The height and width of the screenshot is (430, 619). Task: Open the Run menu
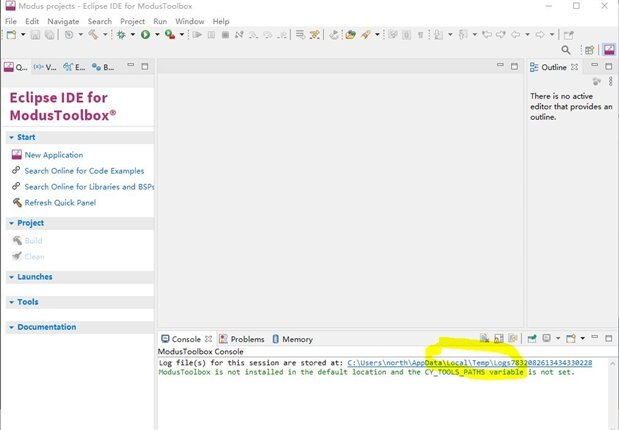160,21
